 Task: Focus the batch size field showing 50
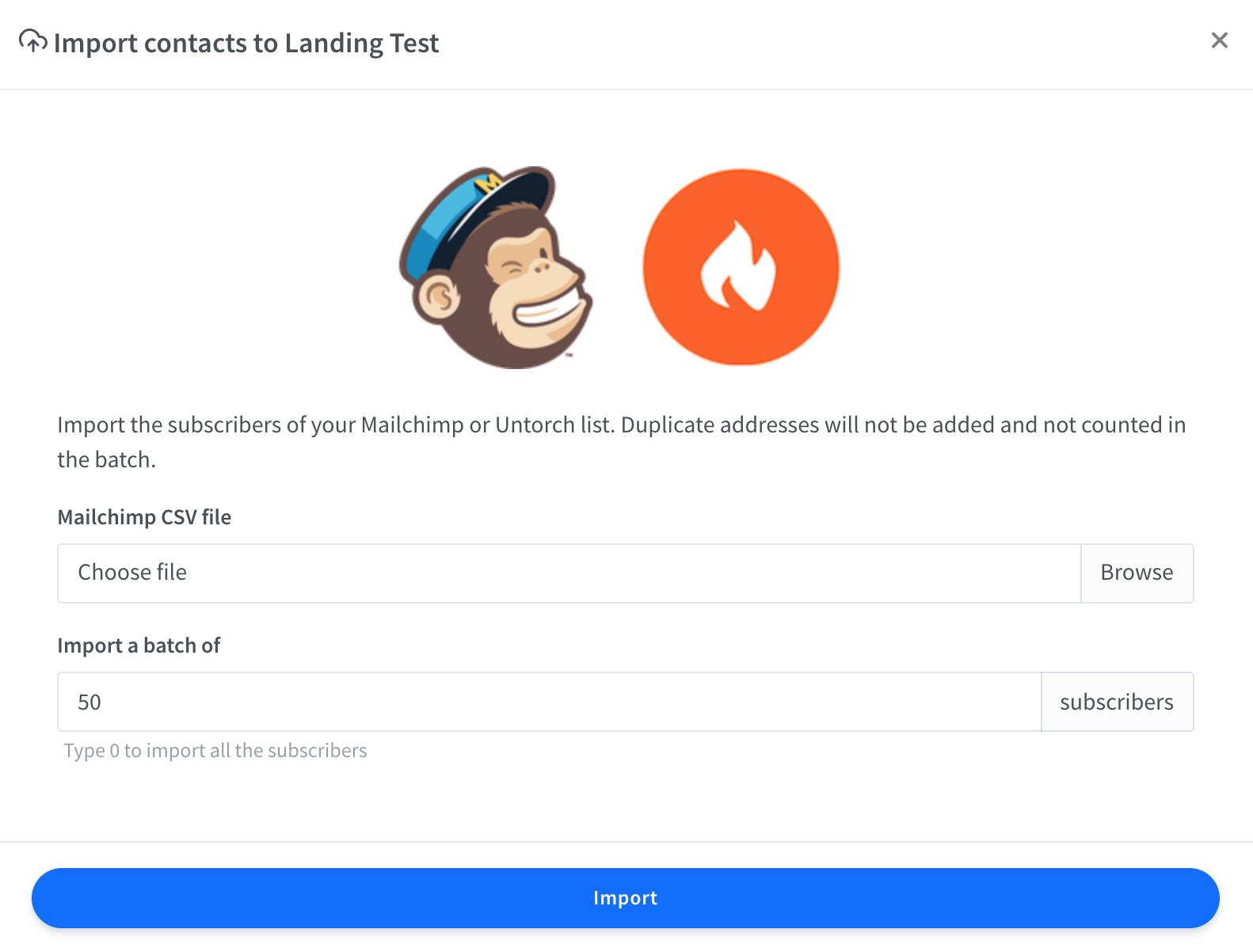[549, 702]
